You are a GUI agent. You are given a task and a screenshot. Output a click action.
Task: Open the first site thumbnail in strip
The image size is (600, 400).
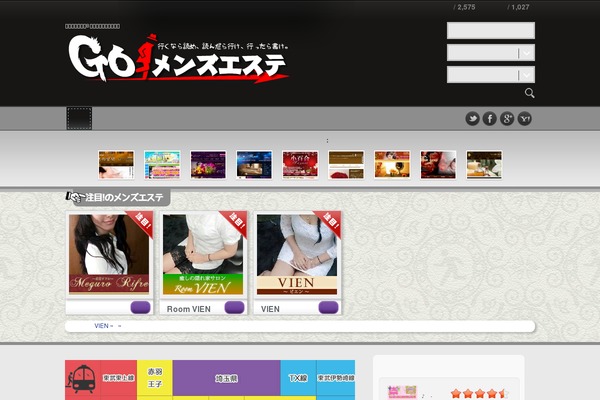click(116, 165)
